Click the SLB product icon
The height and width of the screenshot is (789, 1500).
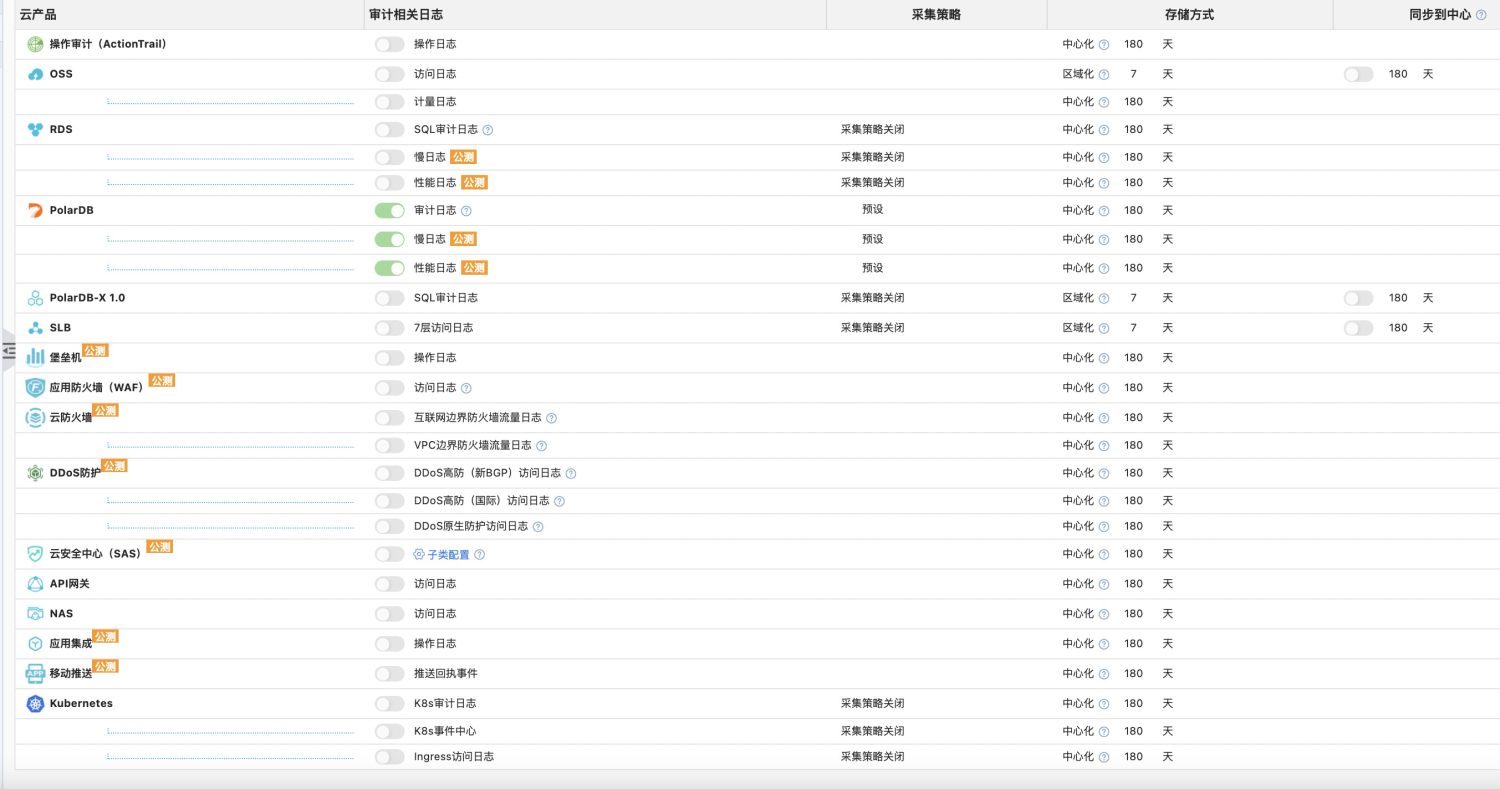pos(36,328)
